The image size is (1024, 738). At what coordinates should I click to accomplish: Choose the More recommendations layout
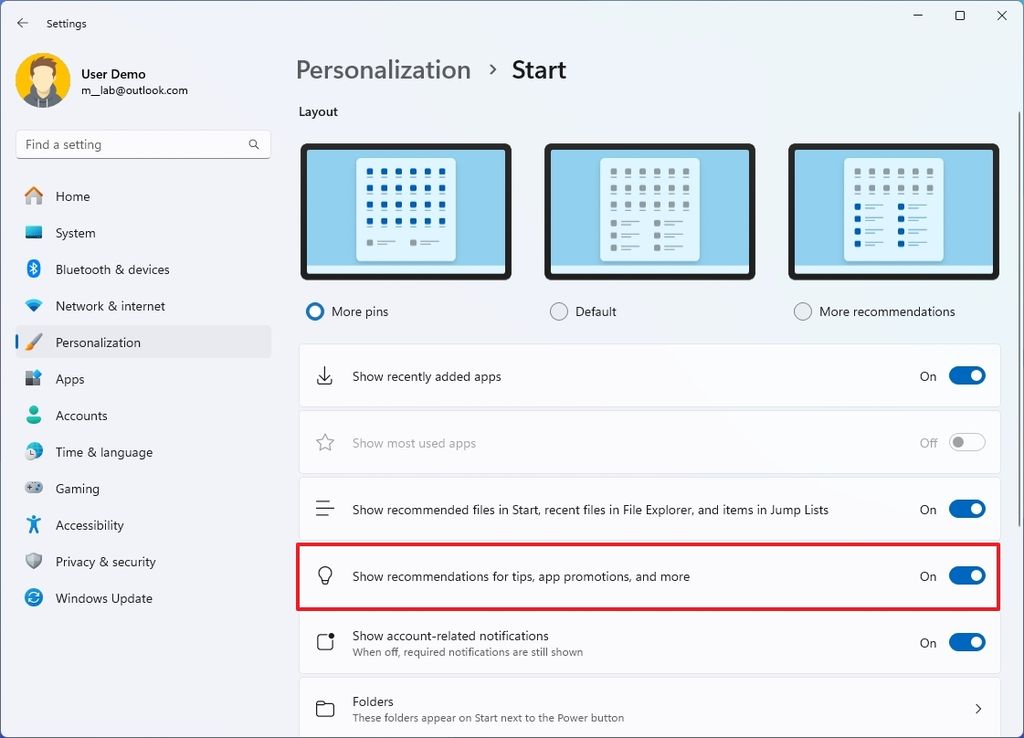tap(803, 311)
